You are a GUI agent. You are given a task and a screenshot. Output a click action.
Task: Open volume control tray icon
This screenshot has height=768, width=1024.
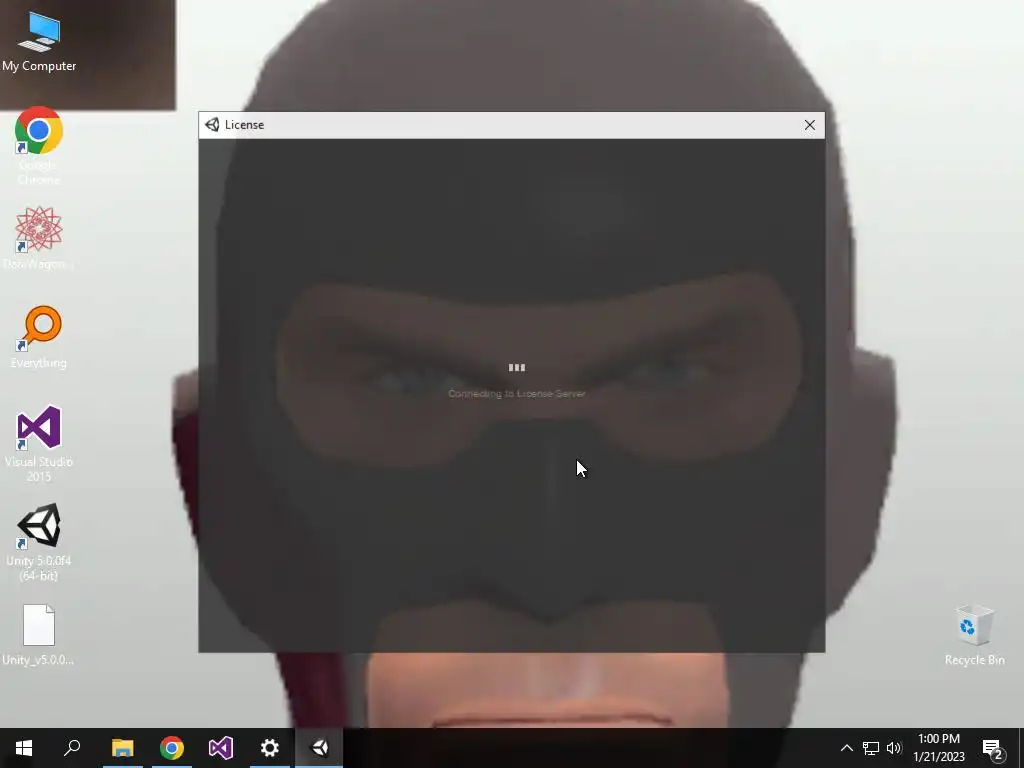[x=894, y=748]
